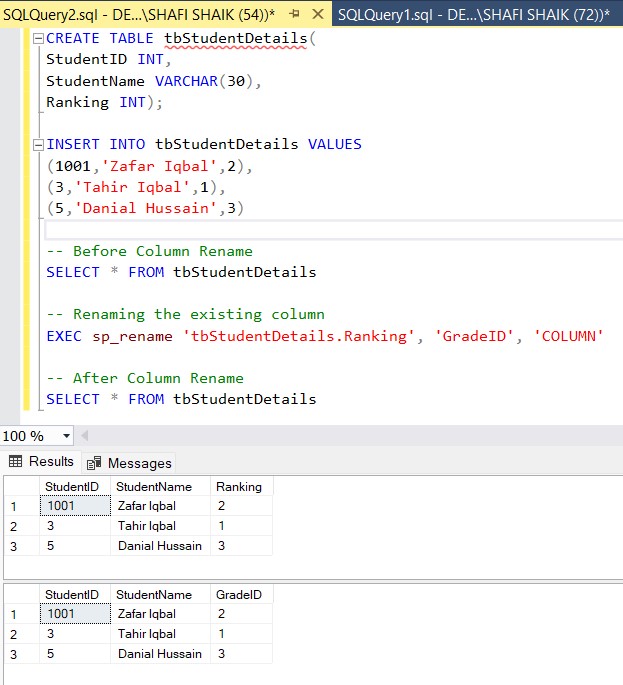
Task: Click the 'Renaming the existing column' comment
Action: 186,315
